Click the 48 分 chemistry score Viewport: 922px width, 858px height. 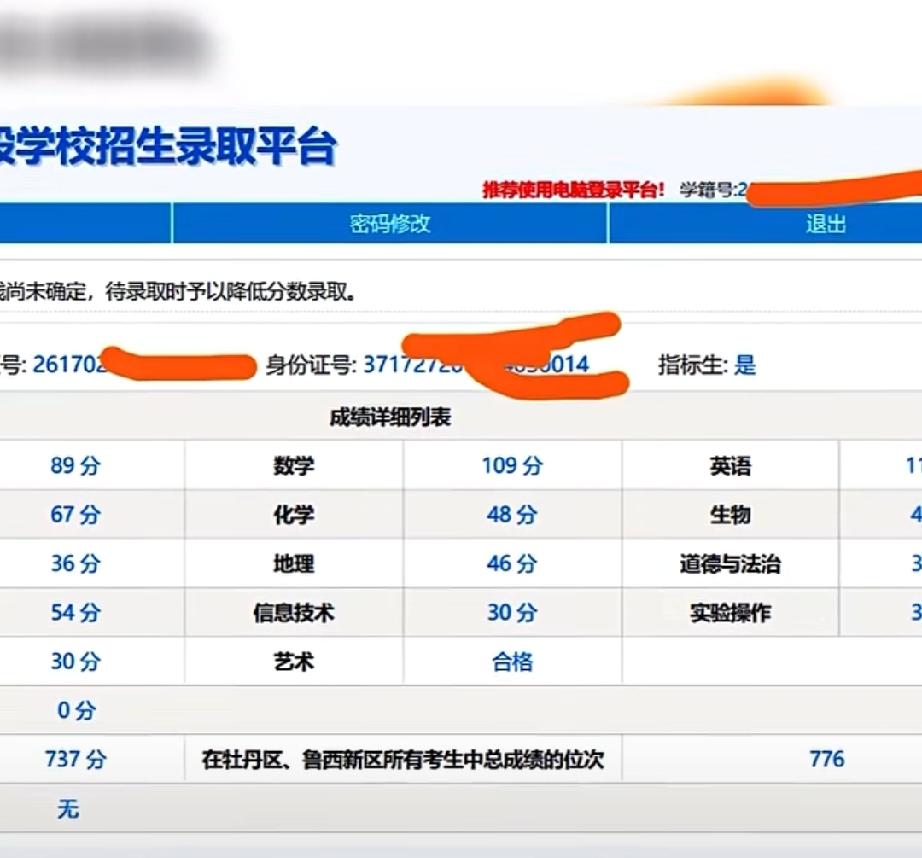[x=512, y=515]
